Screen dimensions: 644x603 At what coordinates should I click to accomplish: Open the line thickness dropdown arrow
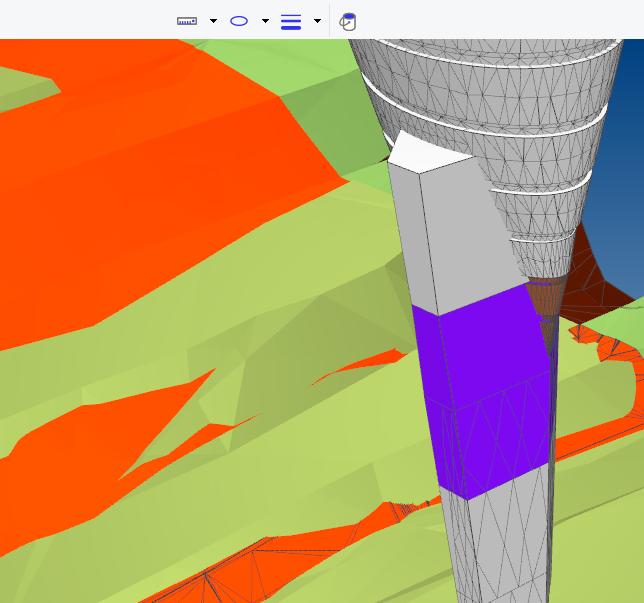click(x=317, y=21)
